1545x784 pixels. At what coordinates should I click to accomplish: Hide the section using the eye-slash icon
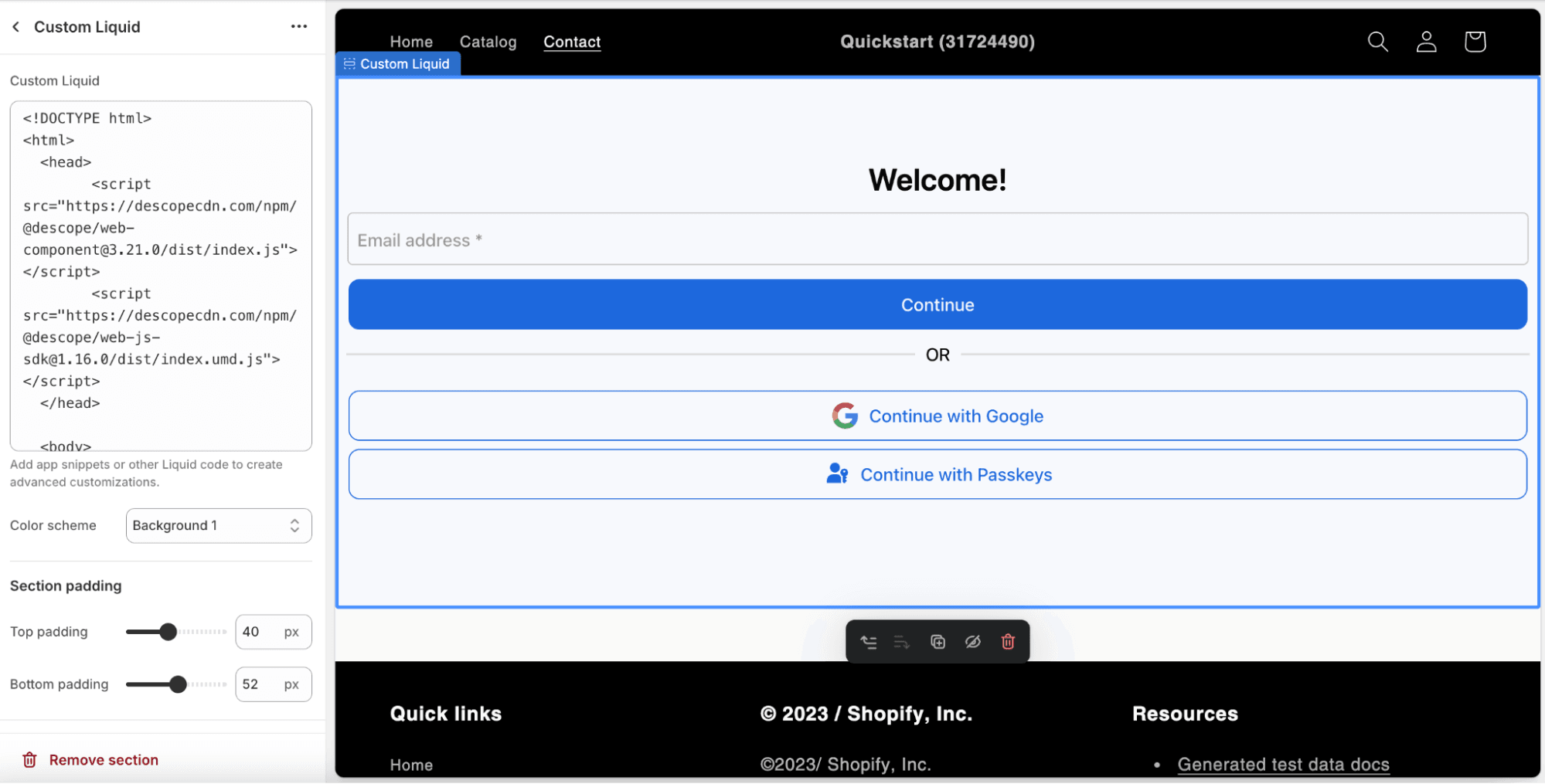[972, 642]
